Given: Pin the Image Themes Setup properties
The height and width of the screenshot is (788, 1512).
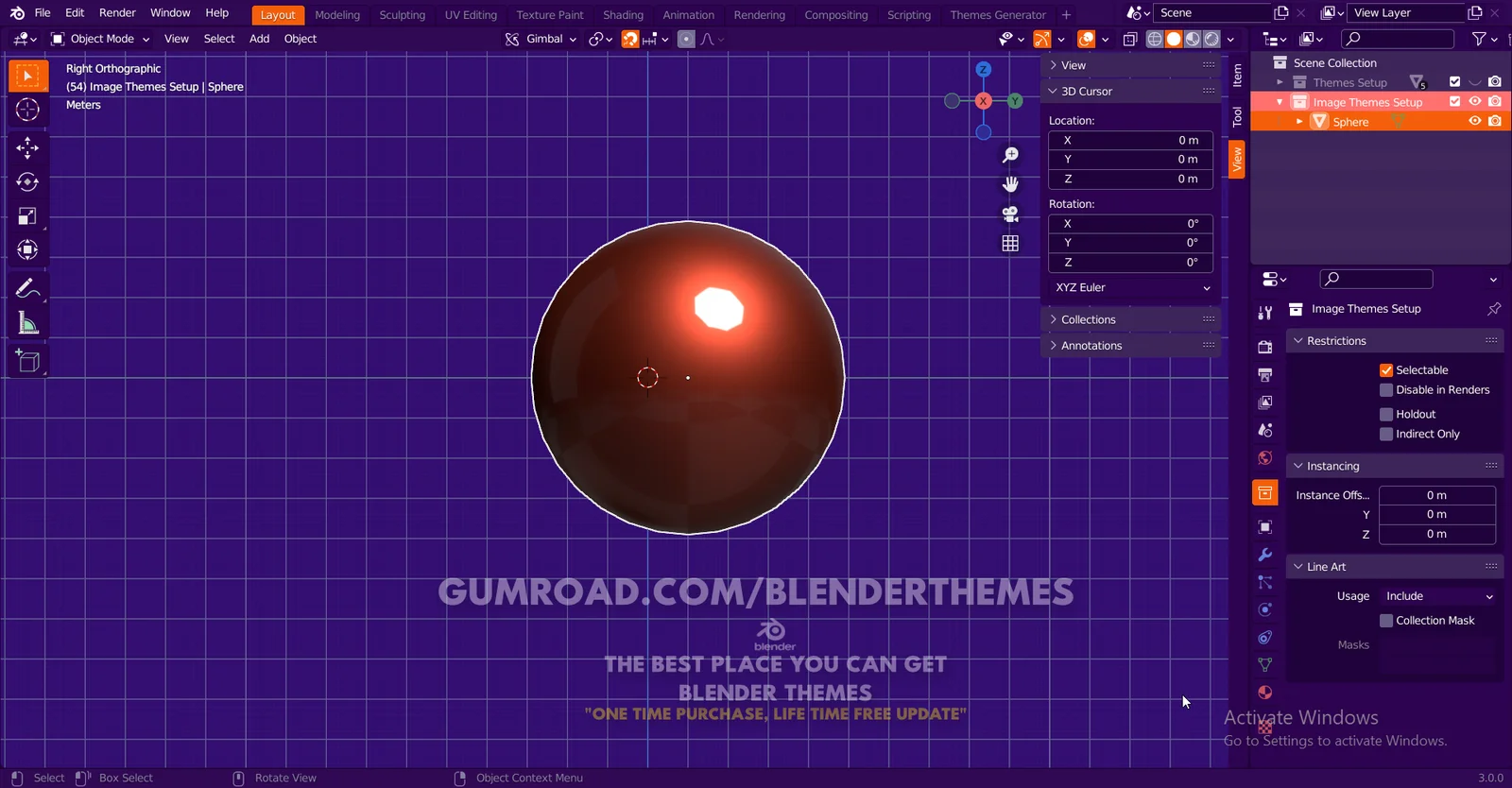Looking at the screenshot, I should [x=1494, y=309].
